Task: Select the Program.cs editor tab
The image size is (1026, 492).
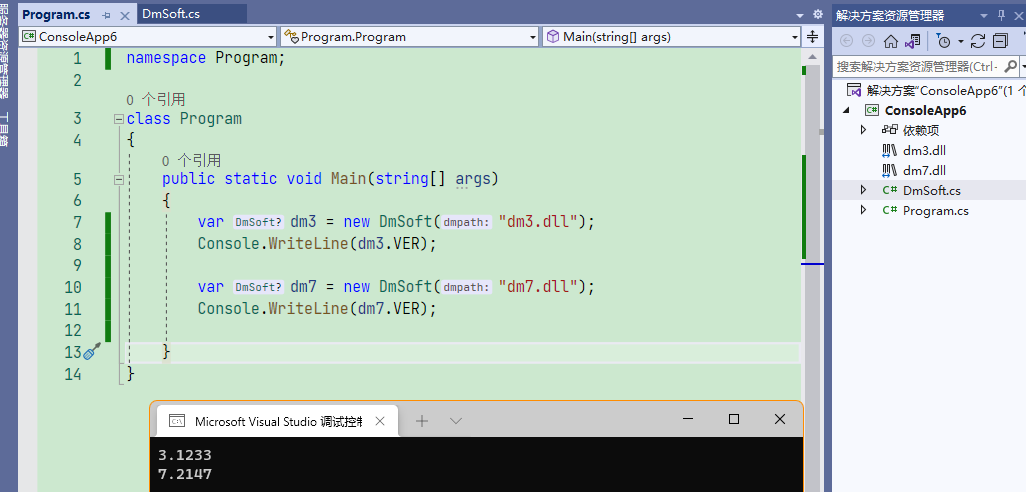Action: point(56,14)
